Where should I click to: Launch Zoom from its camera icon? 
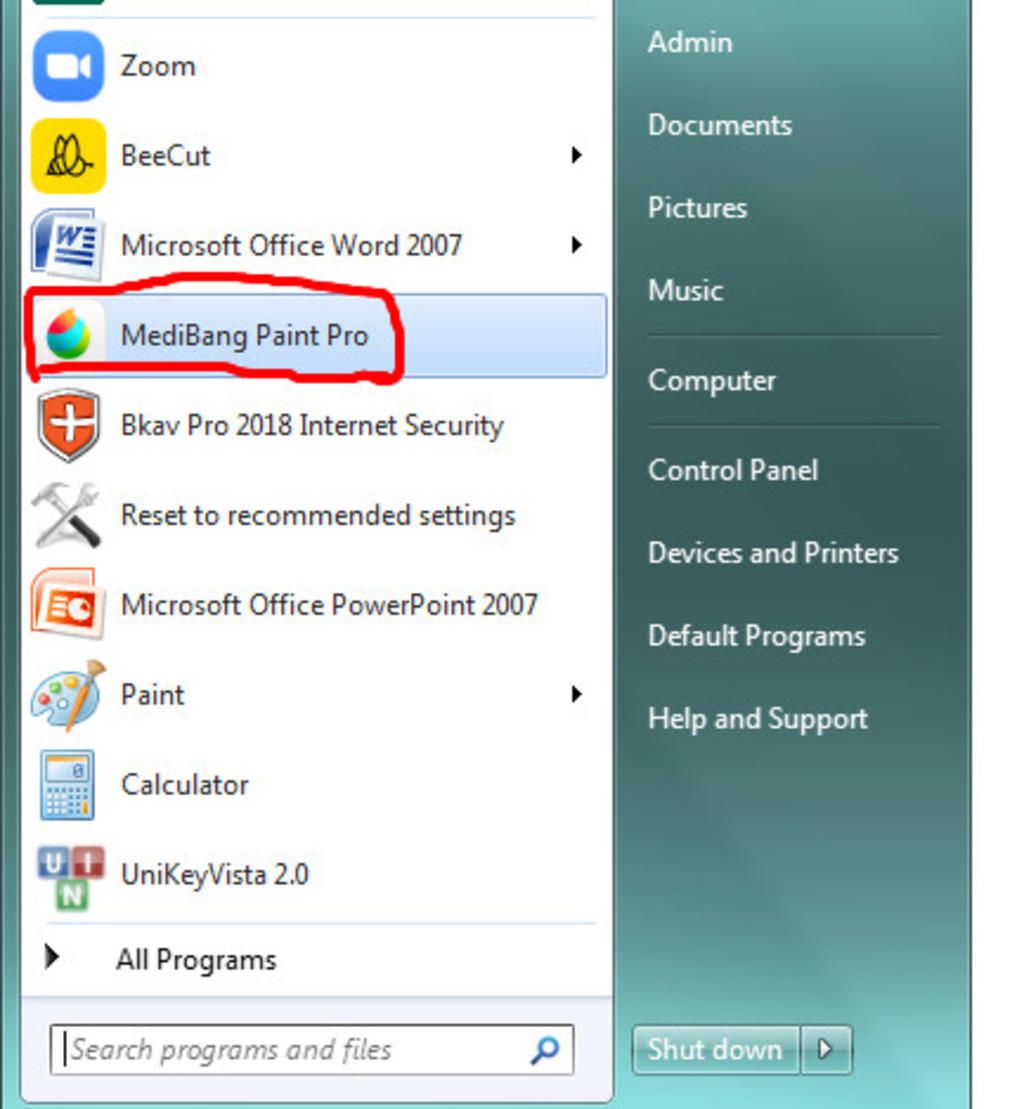pos(68,66)
